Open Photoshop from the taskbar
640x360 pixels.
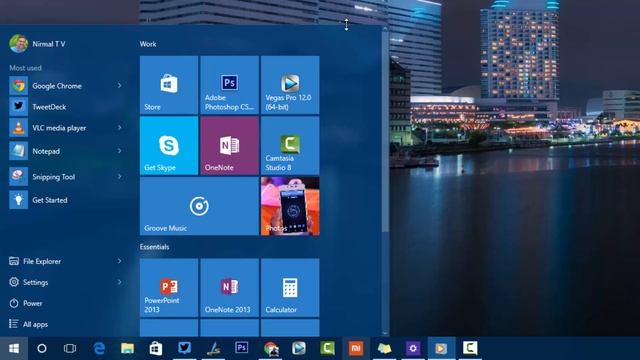(242, 348)
